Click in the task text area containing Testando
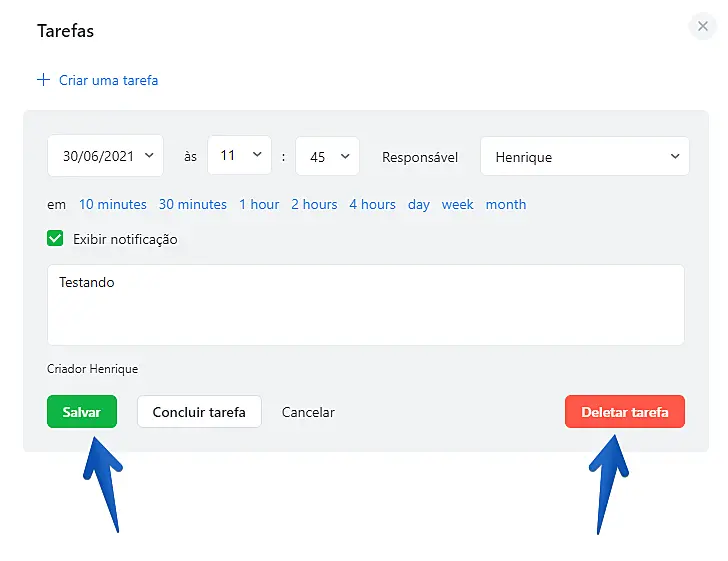Screen dimensions: 728x561 click(x=365, y=305)
